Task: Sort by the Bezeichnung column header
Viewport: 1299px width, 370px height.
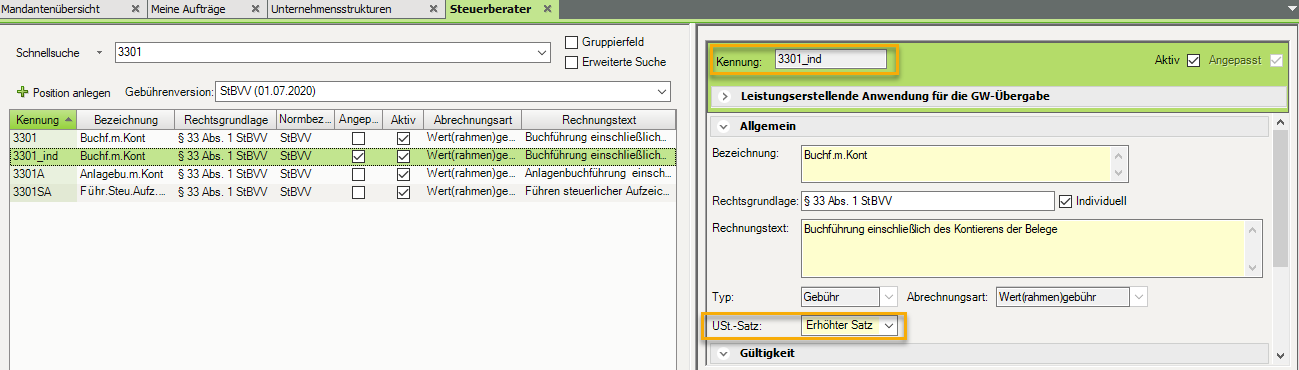Action: pyautogui.click(x=126, y=120)
